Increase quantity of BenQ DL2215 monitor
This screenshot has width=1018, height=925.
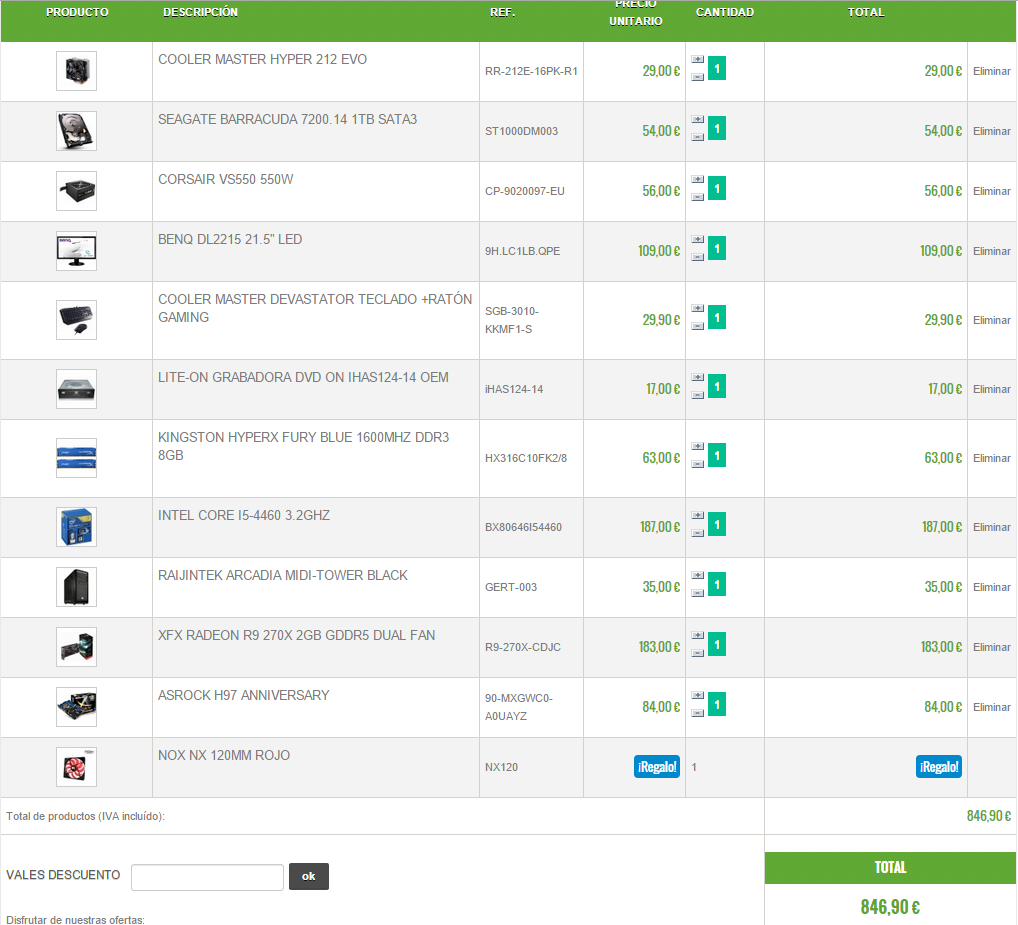(x=697, y=240)
